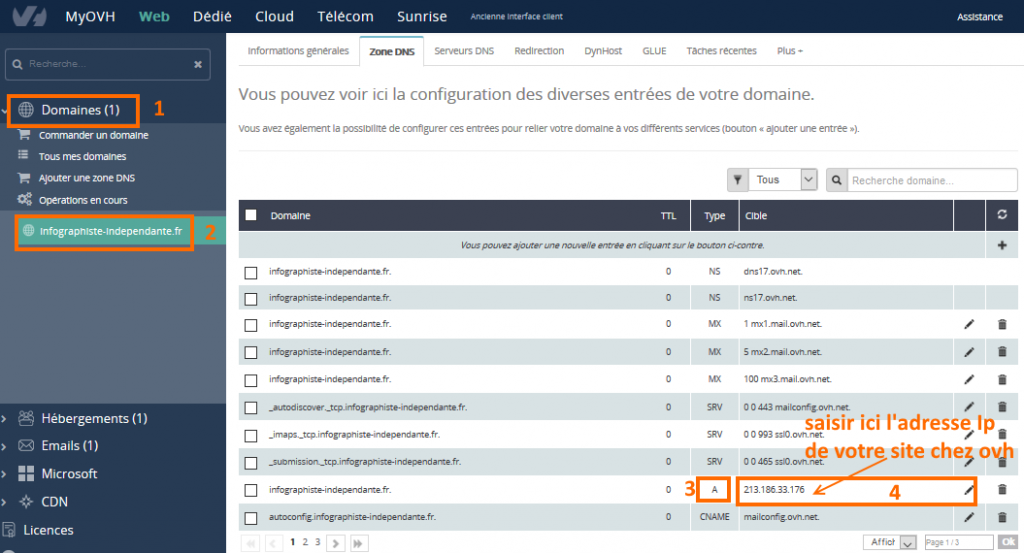Edit the mx1.mail.ovh.net MX record
Viewport: 1024px width, 553px height.
point(969,324)
